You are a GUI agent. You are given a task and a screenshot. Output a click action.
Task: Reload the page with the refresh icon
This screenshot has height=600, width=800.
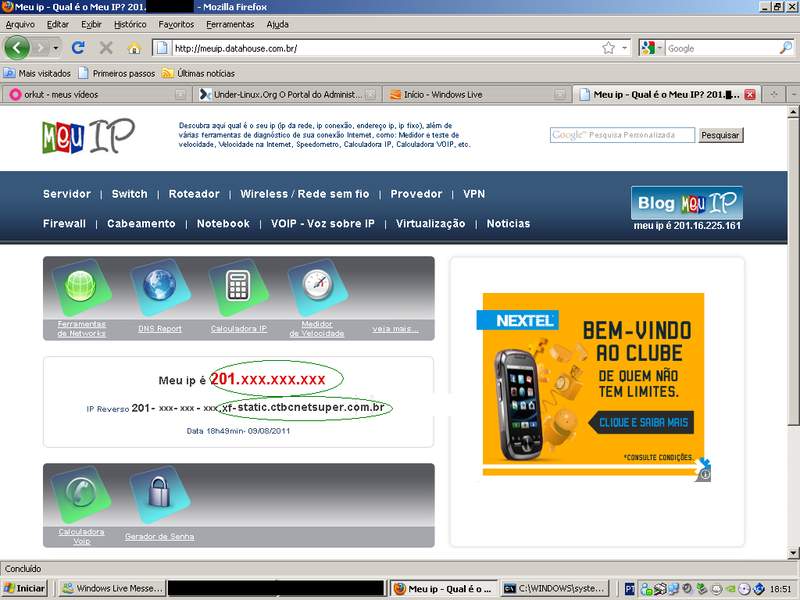click(x=78, y=48)
